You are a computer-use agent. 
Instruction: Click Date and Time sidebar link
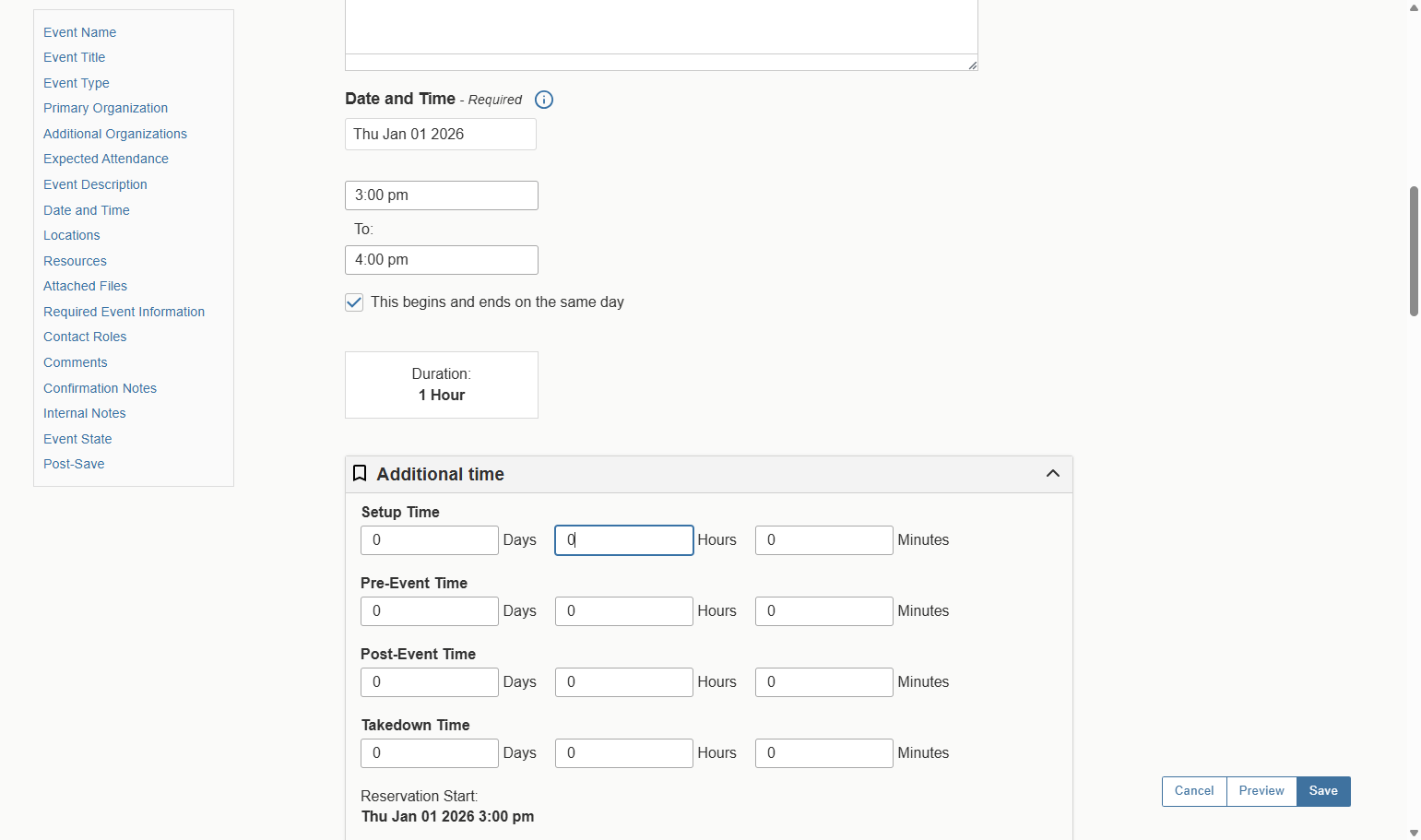coord(87,210)
